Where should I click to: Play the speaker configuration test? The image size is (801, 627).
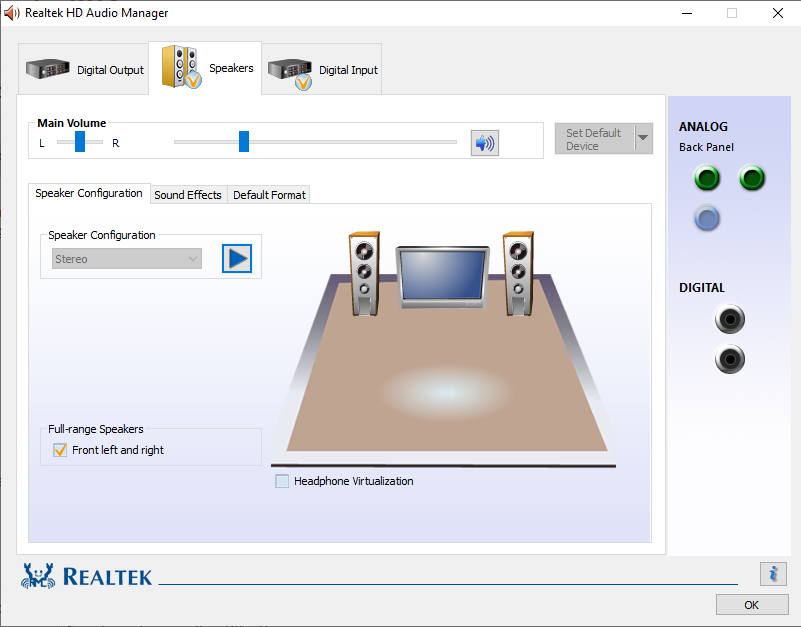tap(237, 259)
